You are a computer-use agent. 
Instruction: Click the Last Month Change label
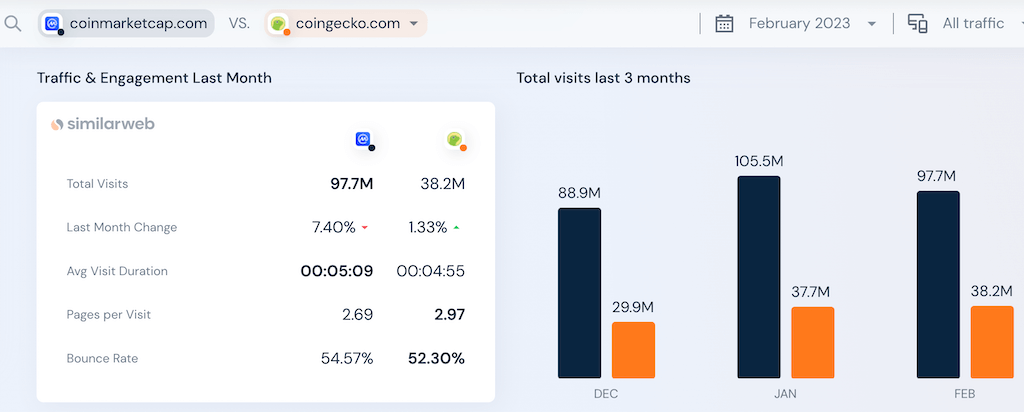(x=121, y=228)
